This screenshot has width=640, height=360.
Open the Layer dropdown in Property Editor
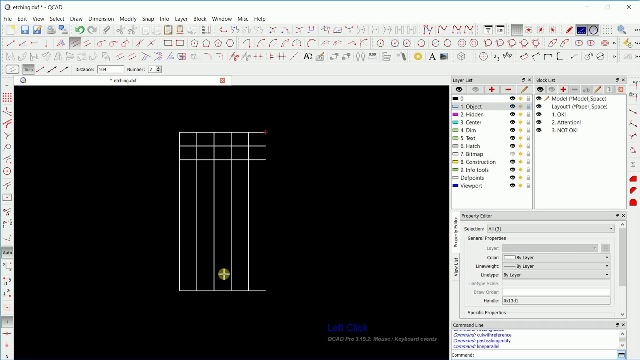coord(550,248)
